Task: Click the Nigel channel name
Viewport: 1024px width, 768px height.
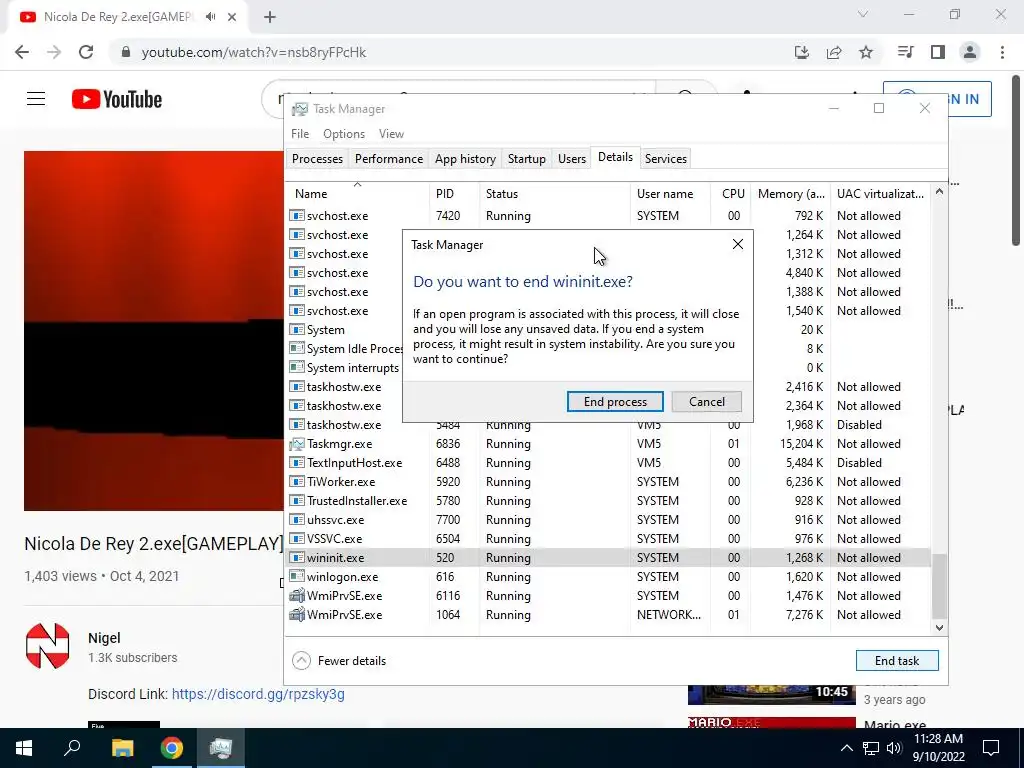Action: tap(104, 638)
